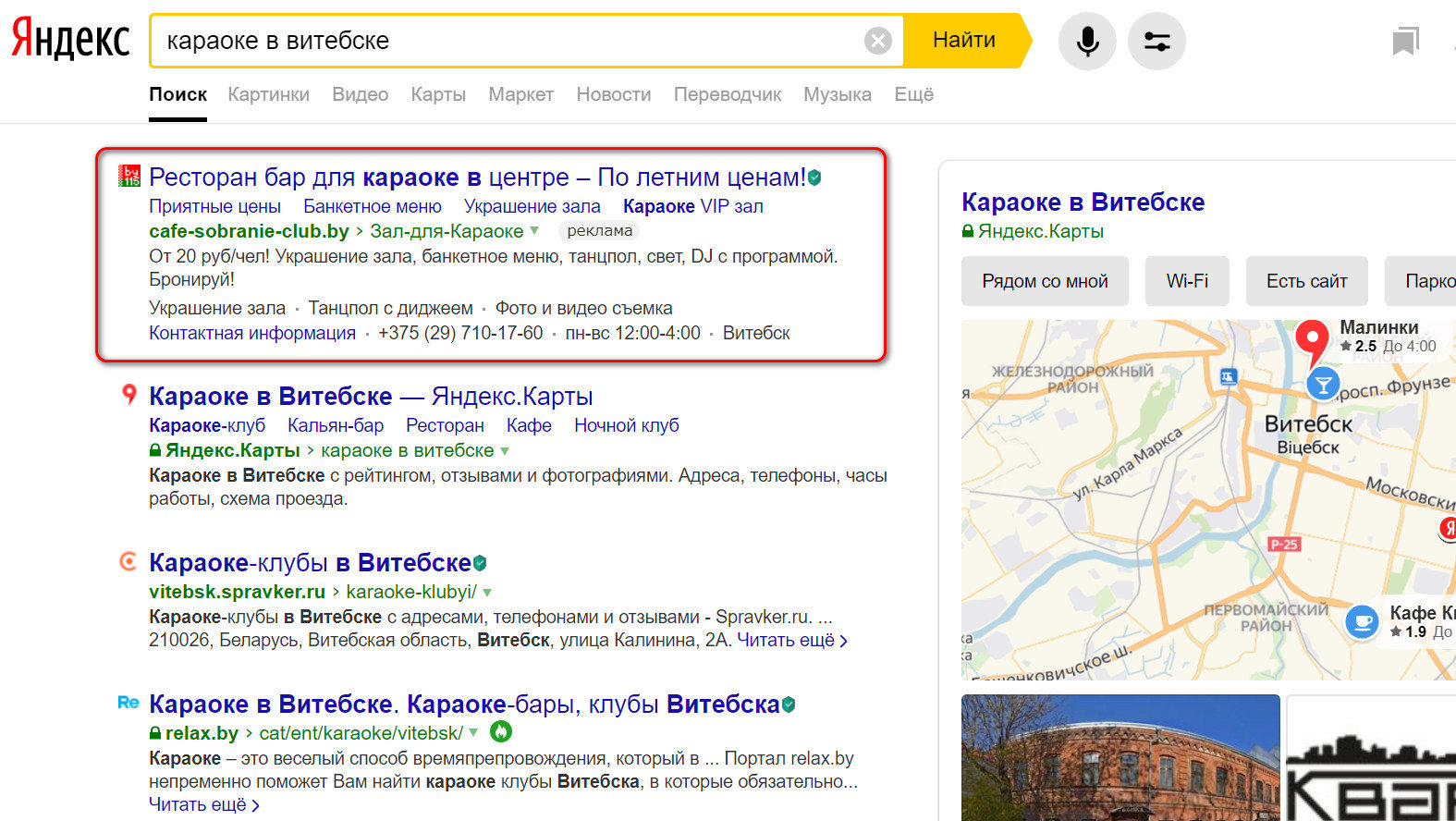Open the Ещё tab menu

[x=913, y=94]
